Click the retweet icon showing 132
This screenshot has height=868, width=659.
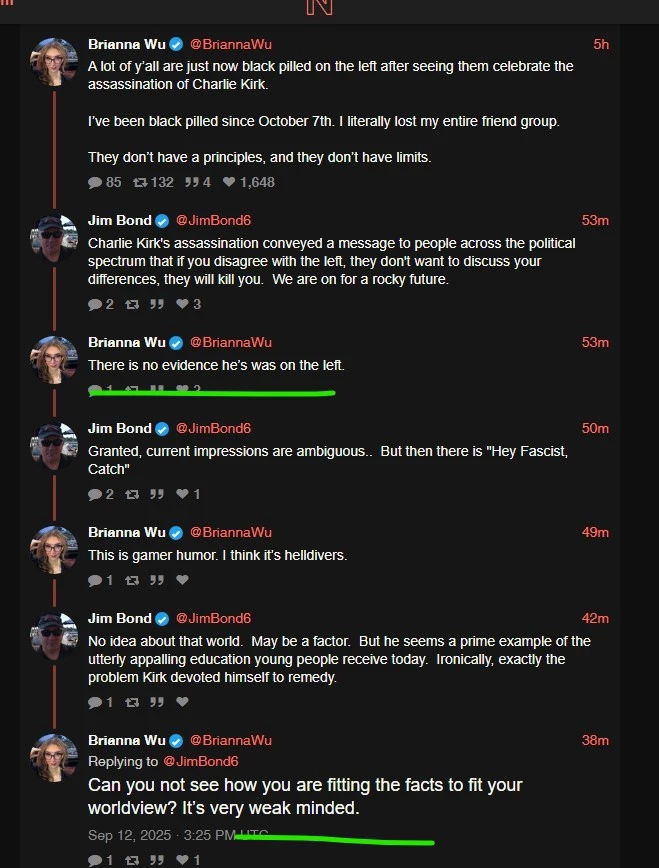[x=141, y=182]
